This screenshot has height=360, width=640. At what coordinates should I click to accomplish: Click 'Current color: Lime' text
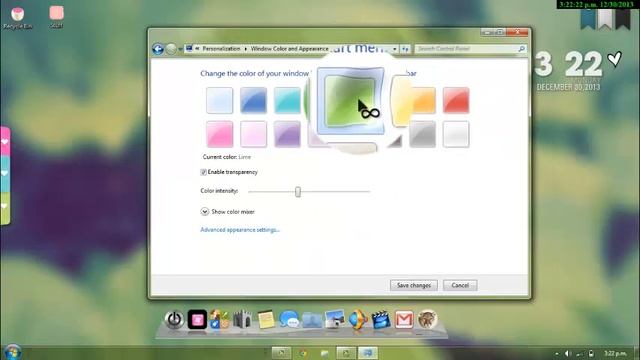coord(227,157)
